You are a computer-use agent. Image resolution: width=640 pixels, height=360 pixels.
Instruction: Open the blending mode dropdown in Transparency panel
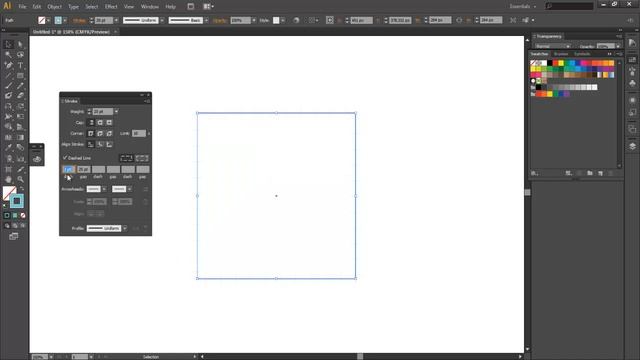pyautogui.click(x=553, y=46)
